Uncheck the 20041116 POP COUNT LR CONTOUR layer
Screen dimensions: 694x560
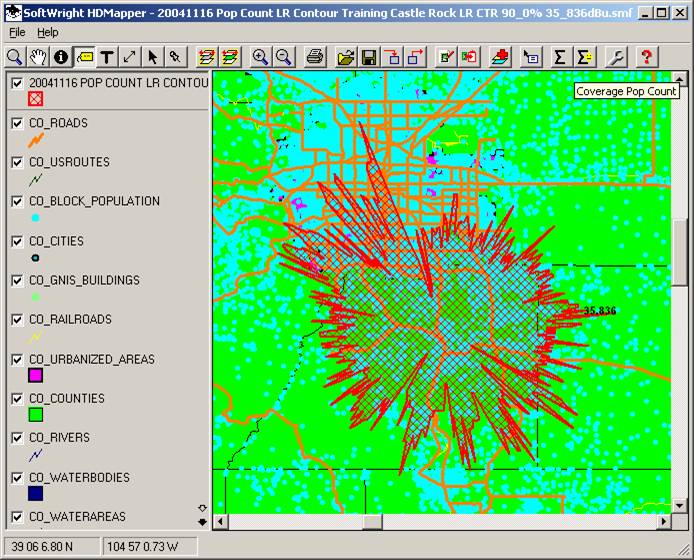tap(17, 83)
